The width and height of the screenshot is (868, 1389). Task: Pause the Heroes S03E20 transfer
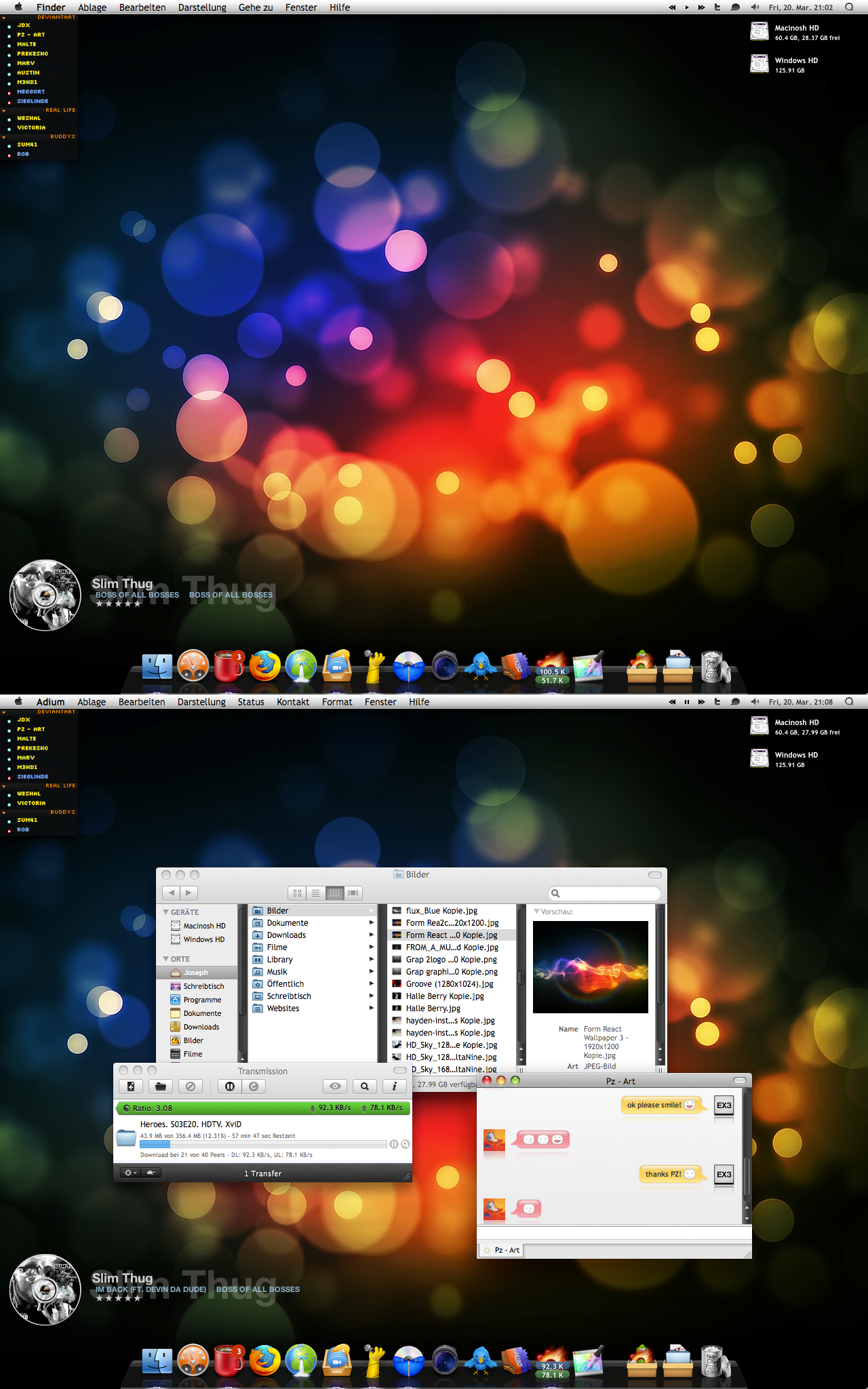click(x=394, y=1144)
